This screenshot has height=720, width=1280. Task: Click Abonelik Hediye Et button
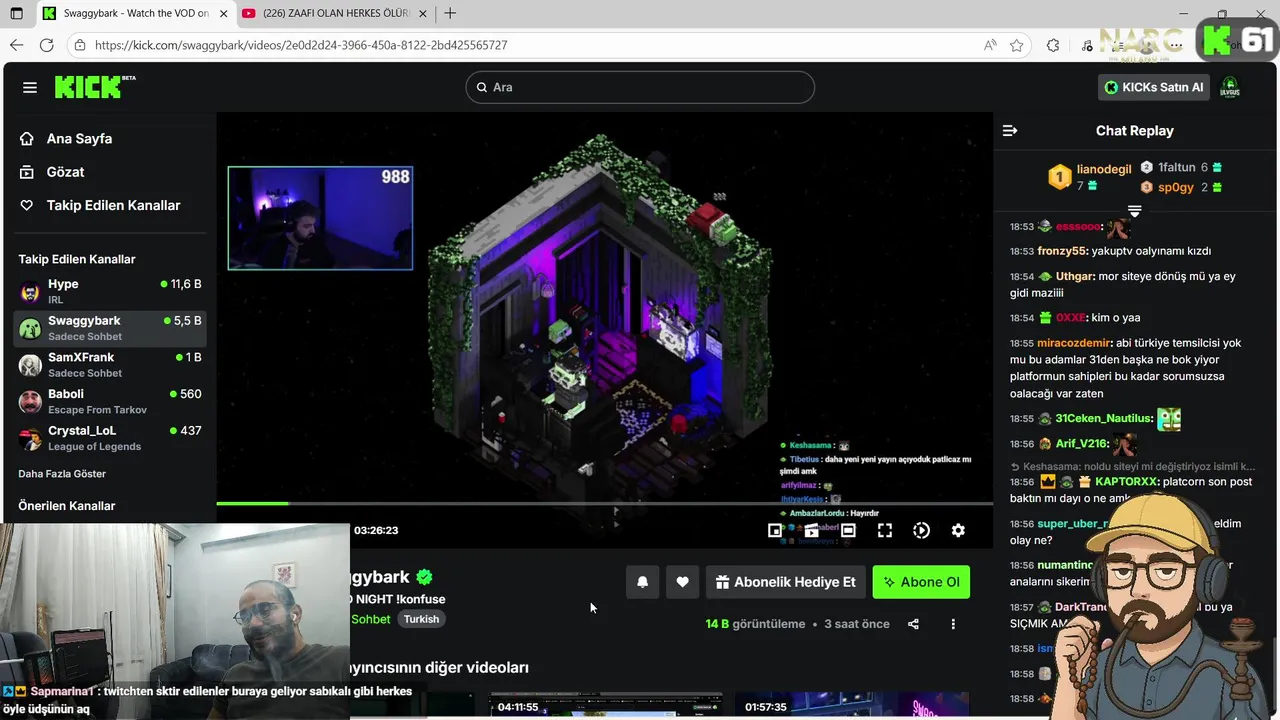(x=786, y=582)
